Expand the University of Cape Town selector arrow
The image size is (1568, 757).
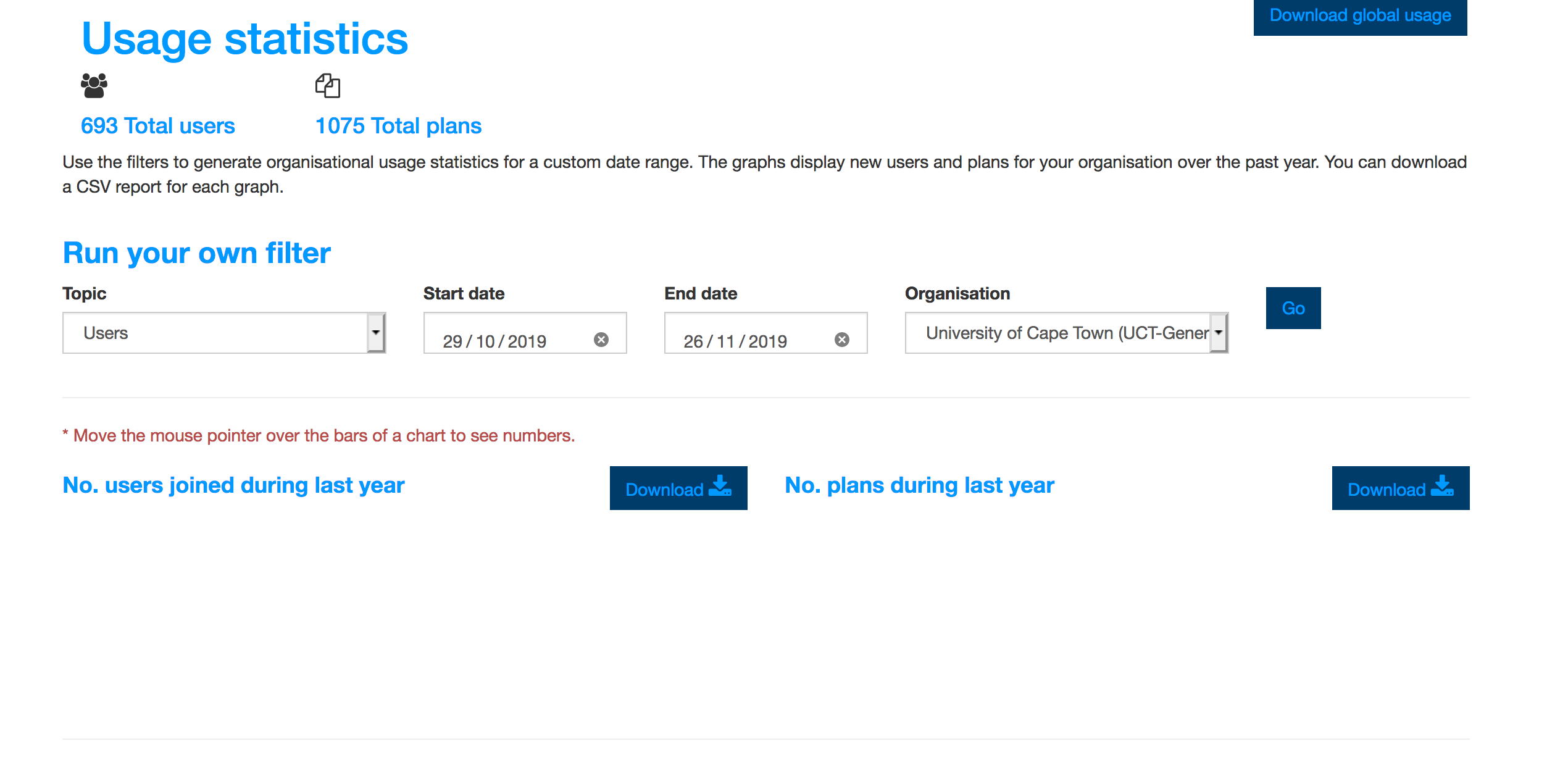(1218, 333)
